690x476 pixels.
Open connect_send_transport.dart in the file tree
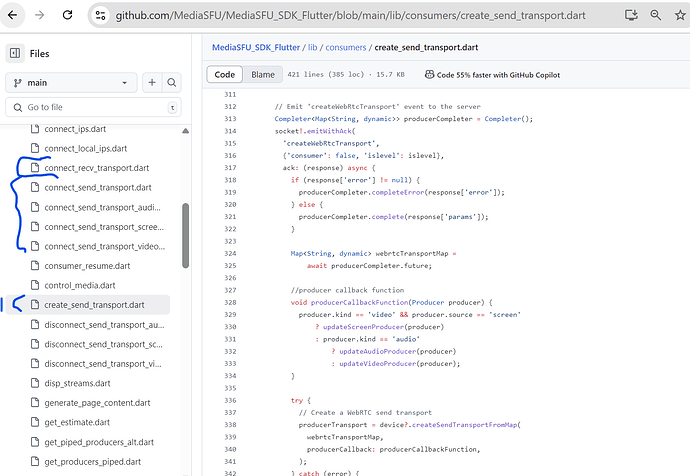(98, 187)
